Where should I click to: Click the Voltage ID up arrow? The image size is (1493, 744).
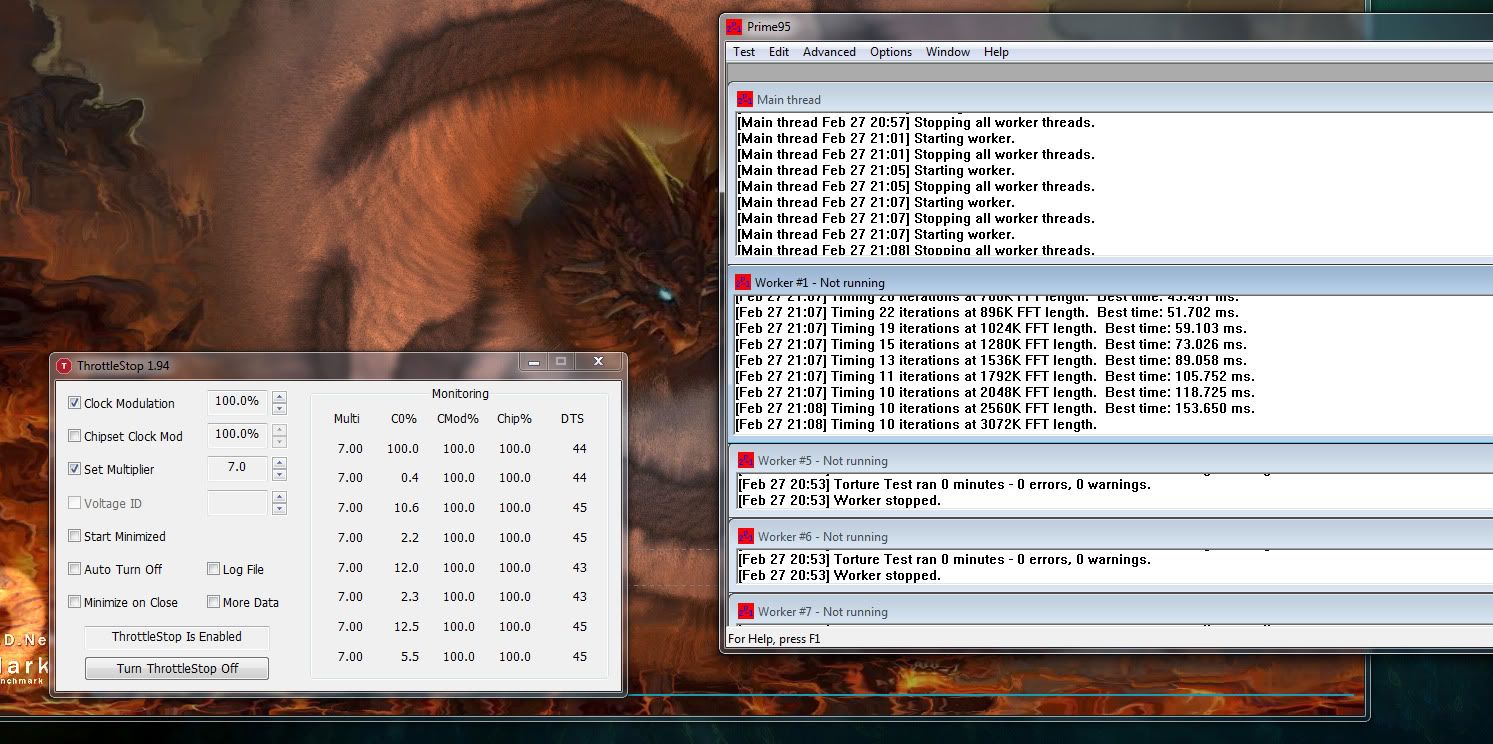279,497
